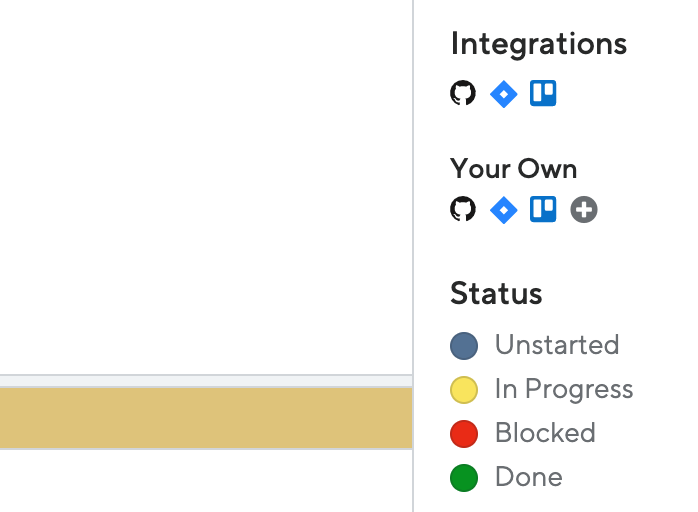Click the Your Own section heading
This screenshot has height=512, width=698.
(x=513, y=169)
